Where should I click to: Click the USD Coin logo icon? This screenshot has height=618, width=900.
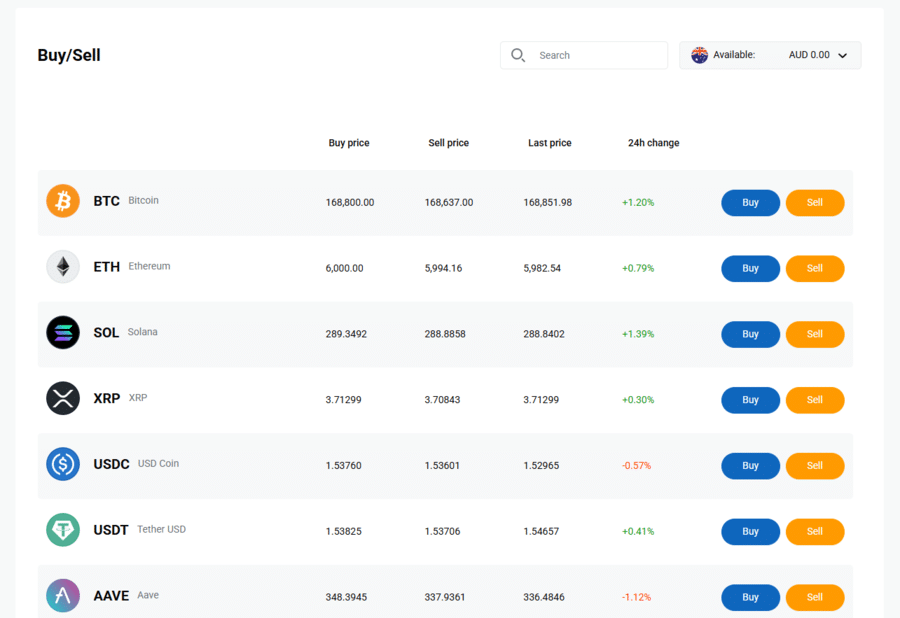[63, 464]
